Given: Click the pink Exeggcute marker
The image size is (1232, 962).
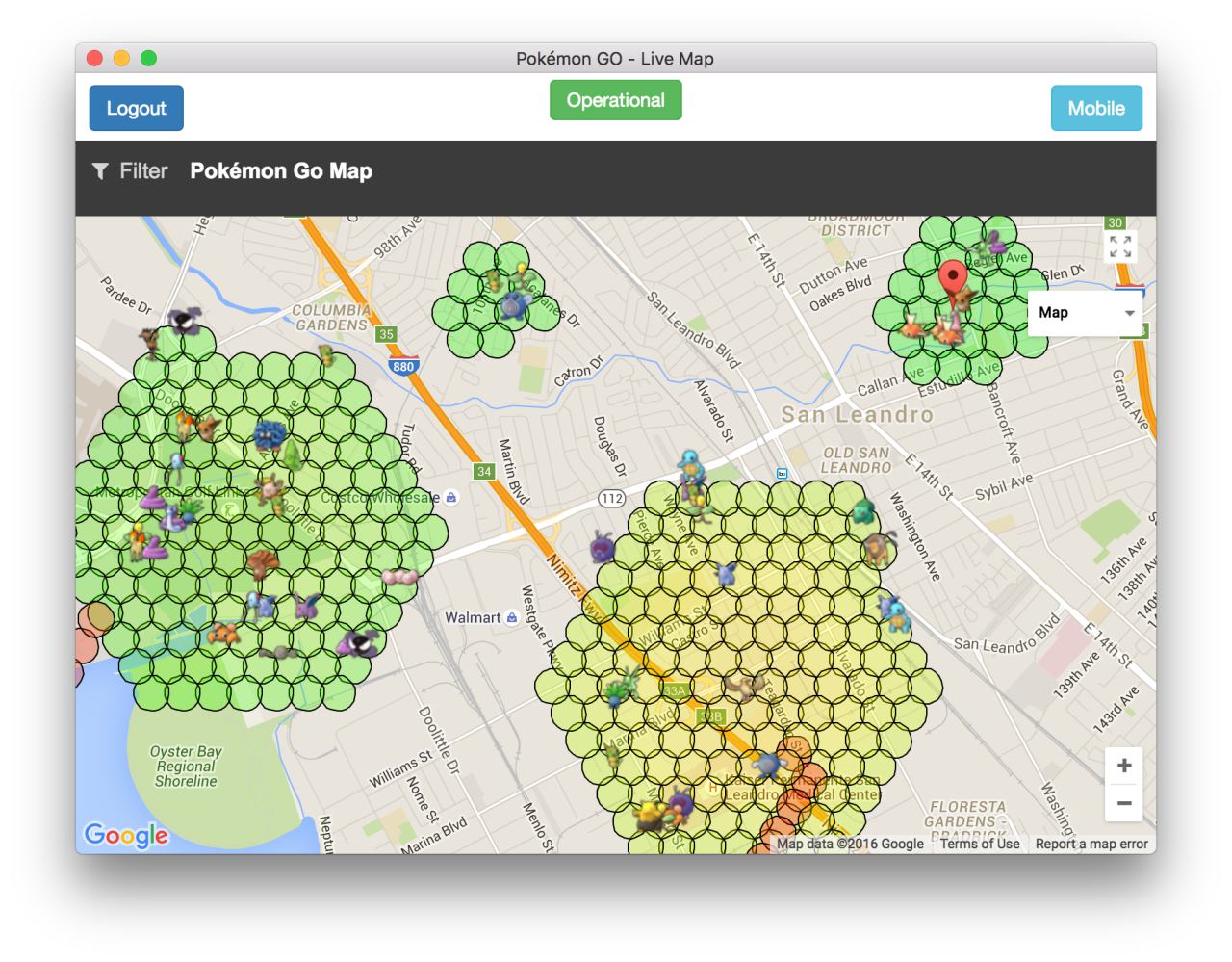Looking at the screenshot, I should (399, 577).
